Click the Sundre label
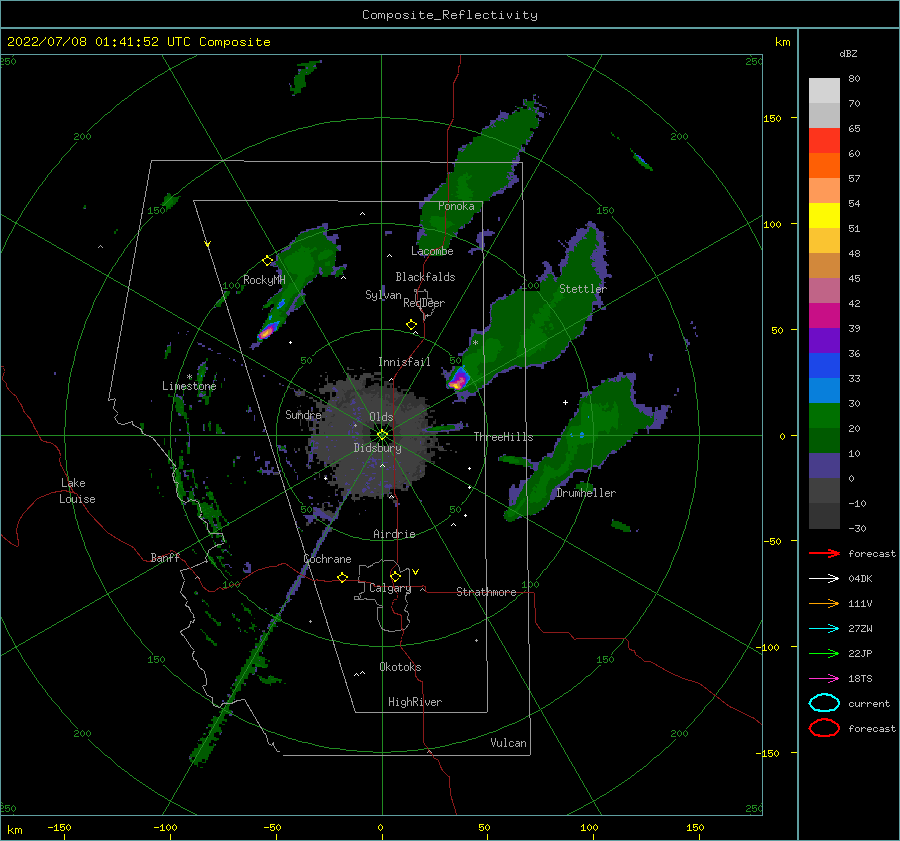 [x=303, y=414]
